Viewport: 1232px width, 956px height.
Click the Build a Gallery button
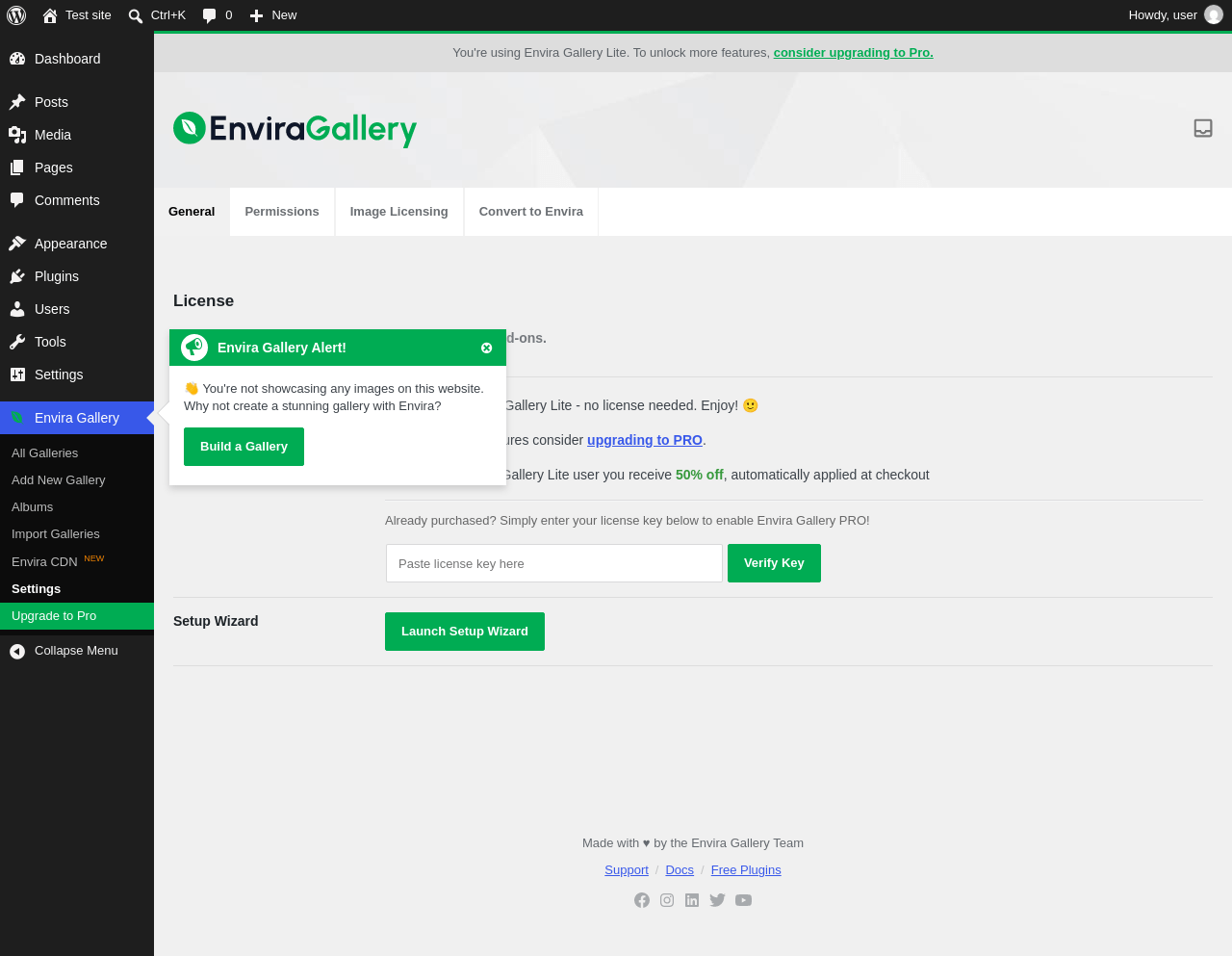pos(244,447)
